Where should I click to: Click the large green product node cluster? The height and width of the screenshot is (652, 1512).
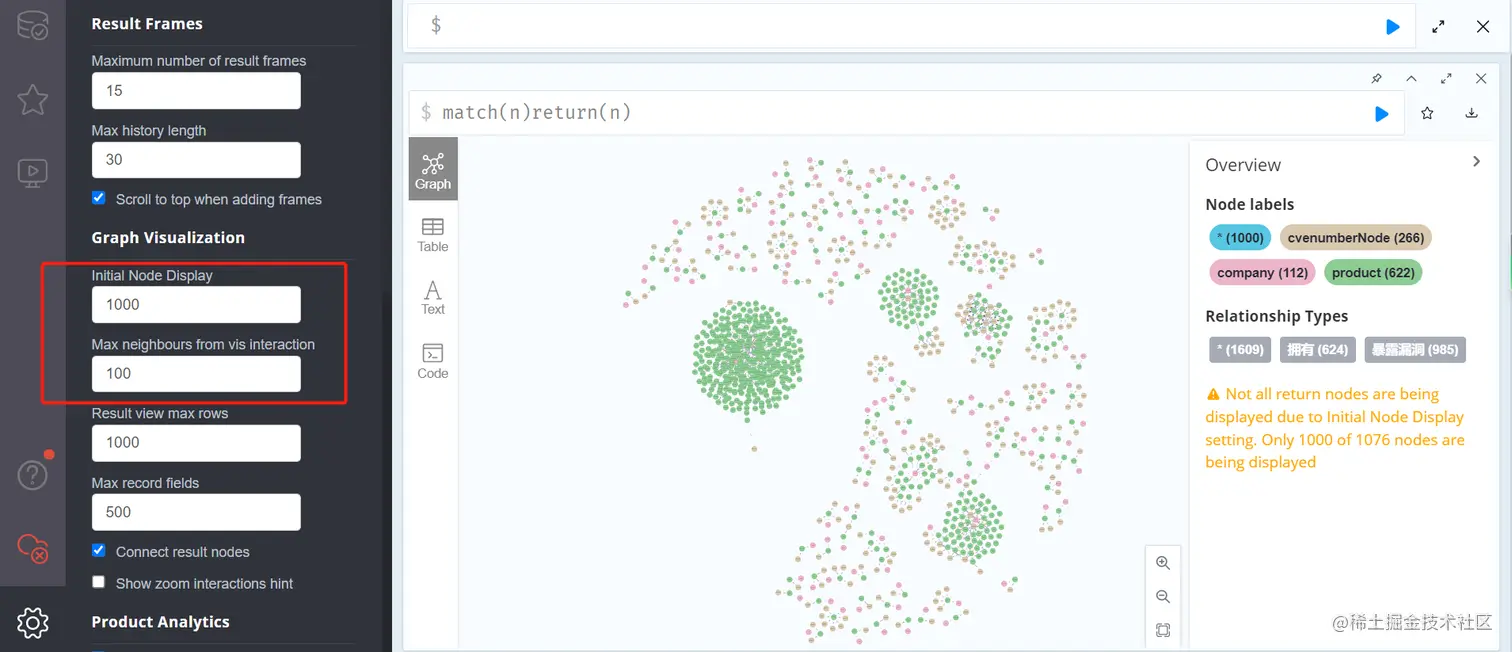(748, 358)
